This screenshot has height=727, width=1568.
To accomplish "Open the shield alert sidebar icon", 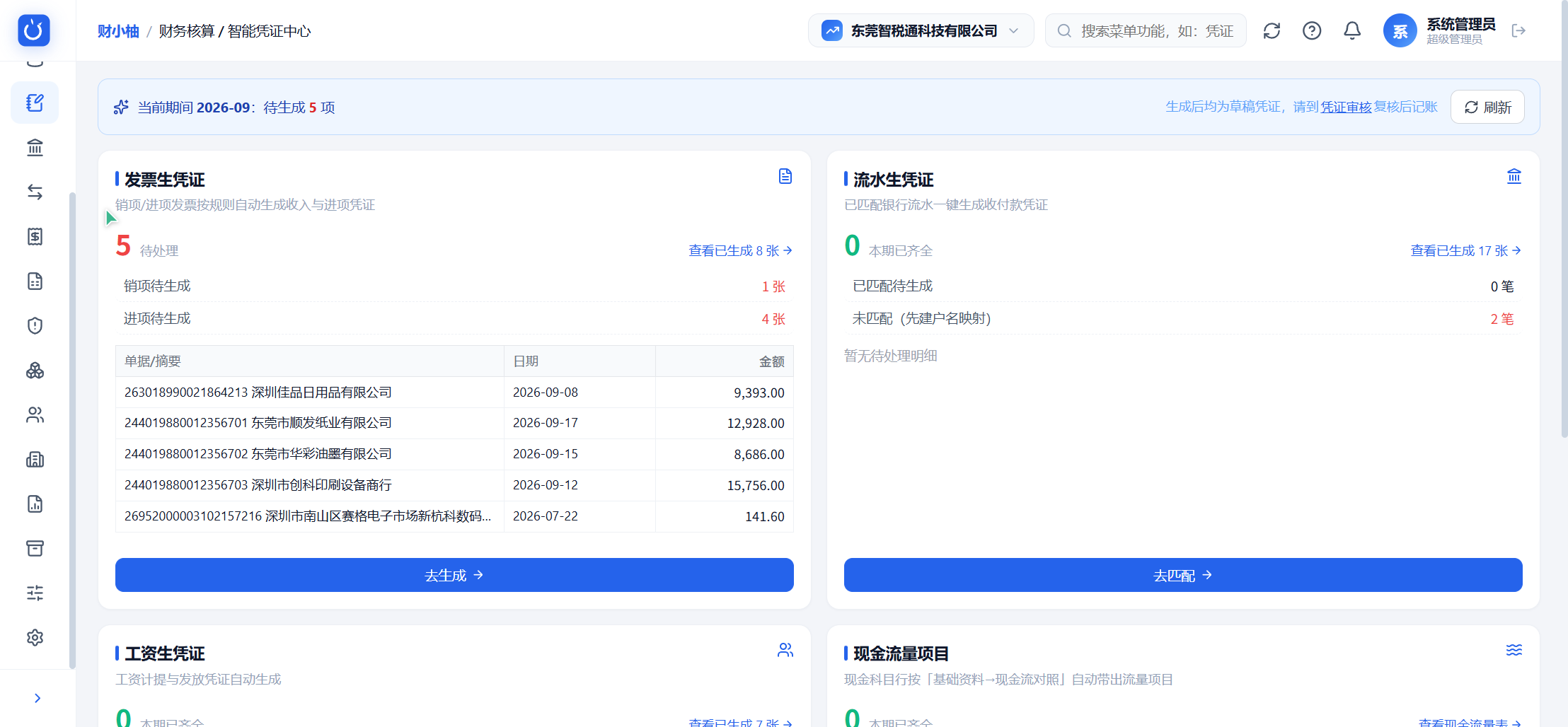I will pos(35,325).
